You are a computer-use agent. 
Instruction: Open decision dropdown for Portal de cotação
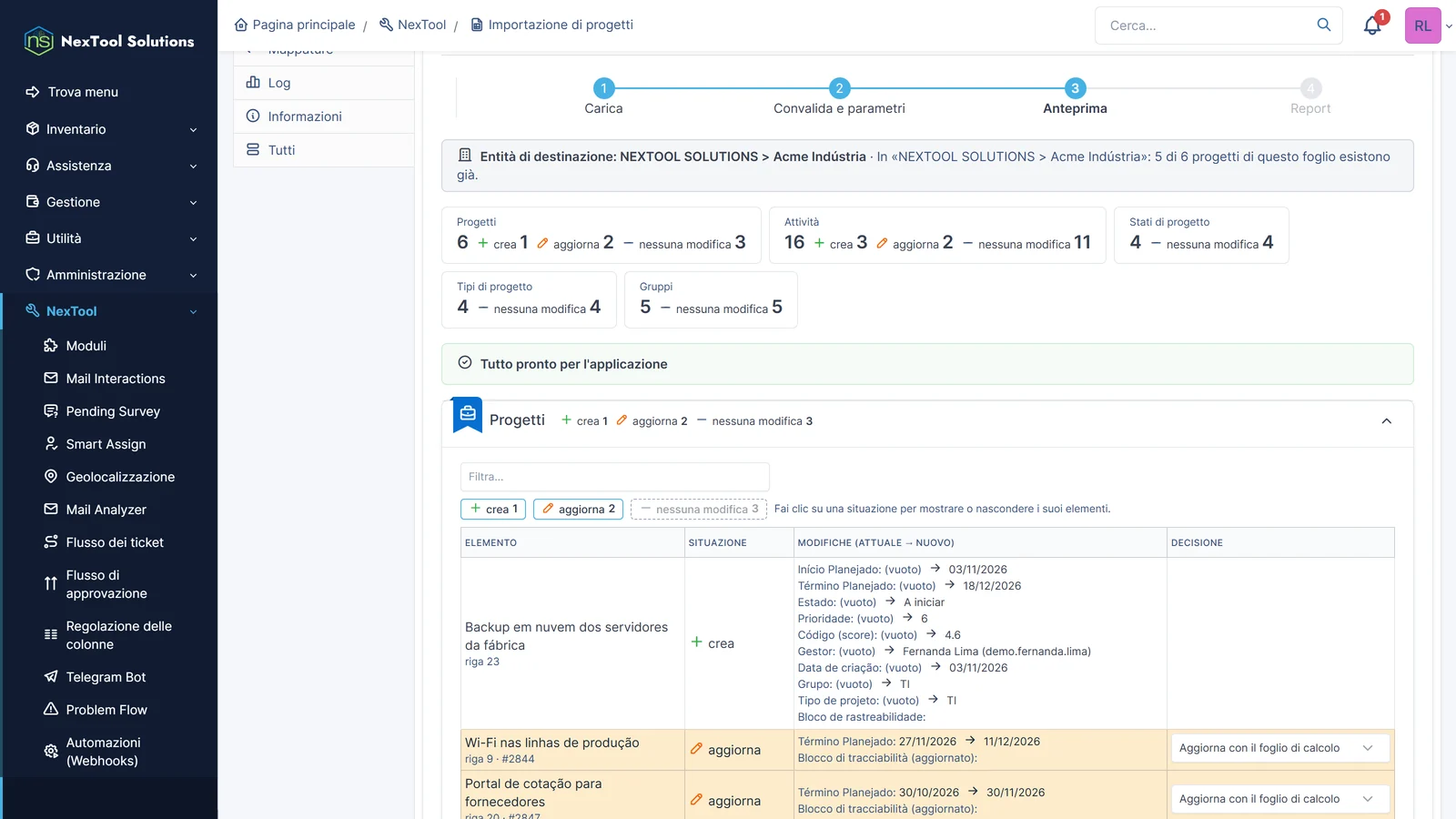click(1279, 799)
